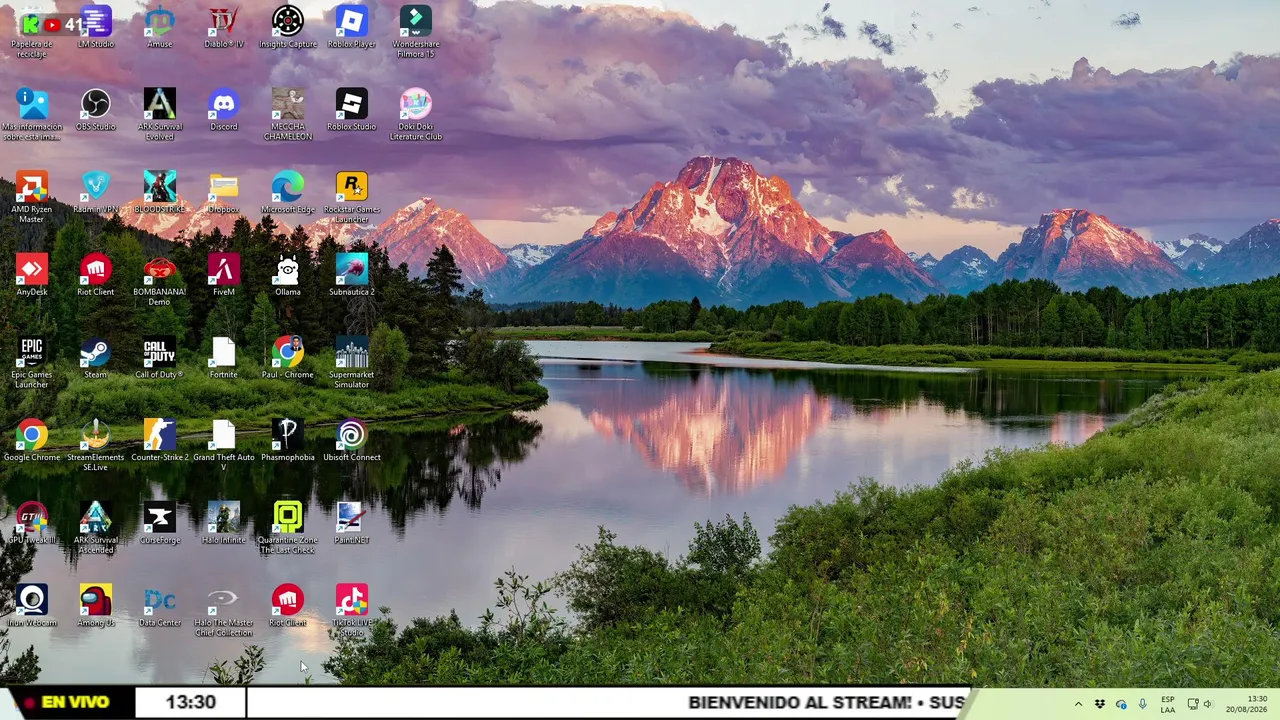The height and width of the screenshot is (720, 1280).
Task: Select Doki Doki Literature Club shortcut
Action: 416,115
